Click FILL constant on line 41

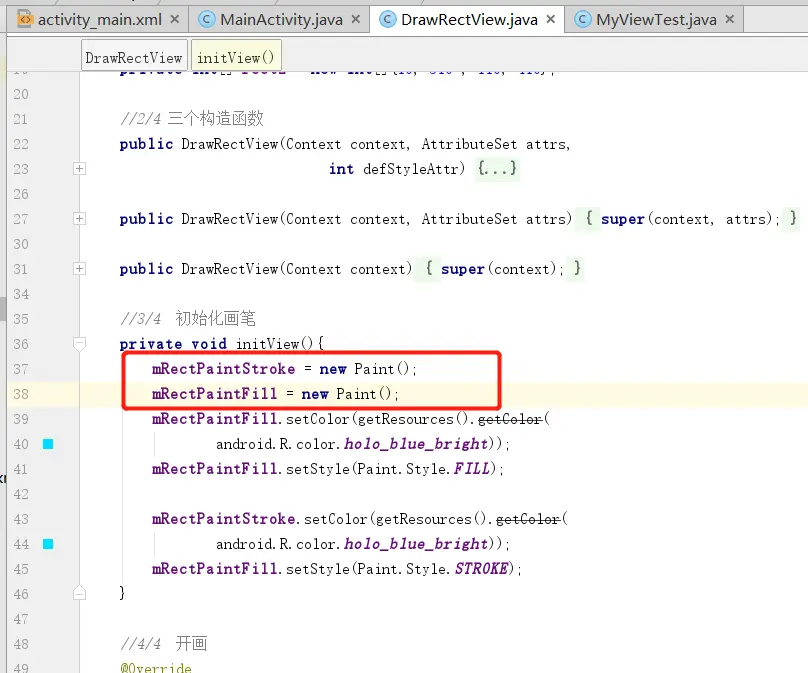(x=472, y=469)
